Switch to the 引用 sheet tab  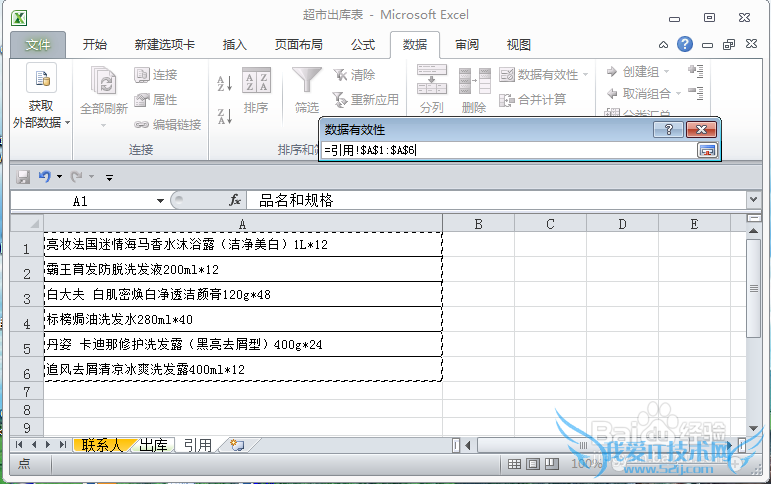point(198,445)
